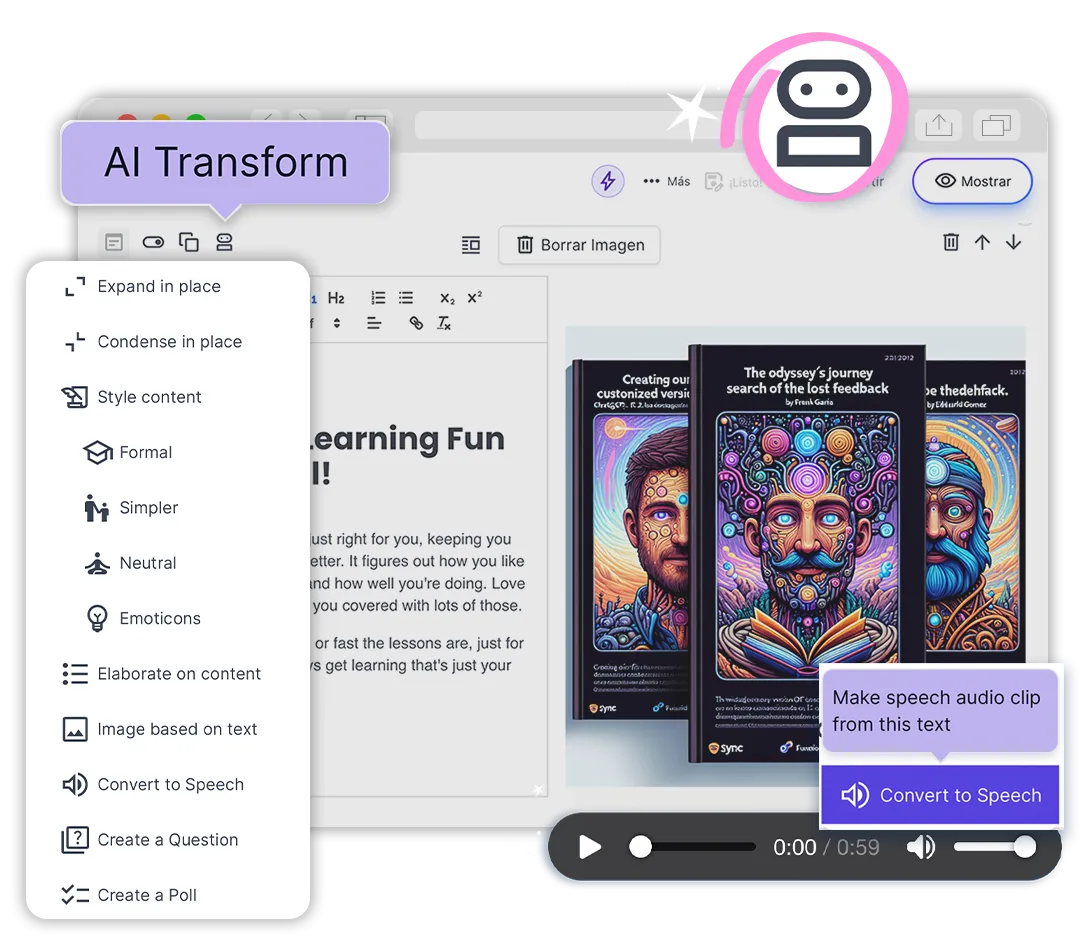Click the duplicate block icon in the toolbar
The width and height of the screenshot is (1080, 947).
(x=189, y=242)
